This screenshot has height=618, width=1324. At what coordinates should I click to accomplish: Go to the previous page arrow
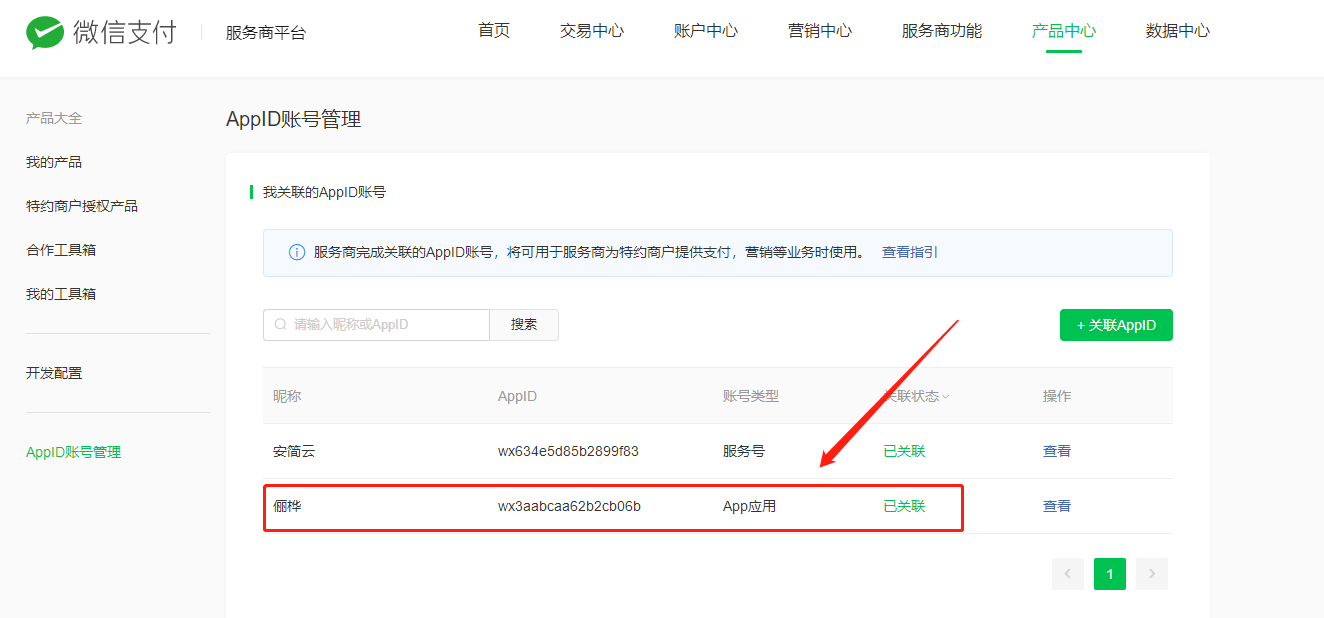pyautogui.click(x=1067, y=574)
